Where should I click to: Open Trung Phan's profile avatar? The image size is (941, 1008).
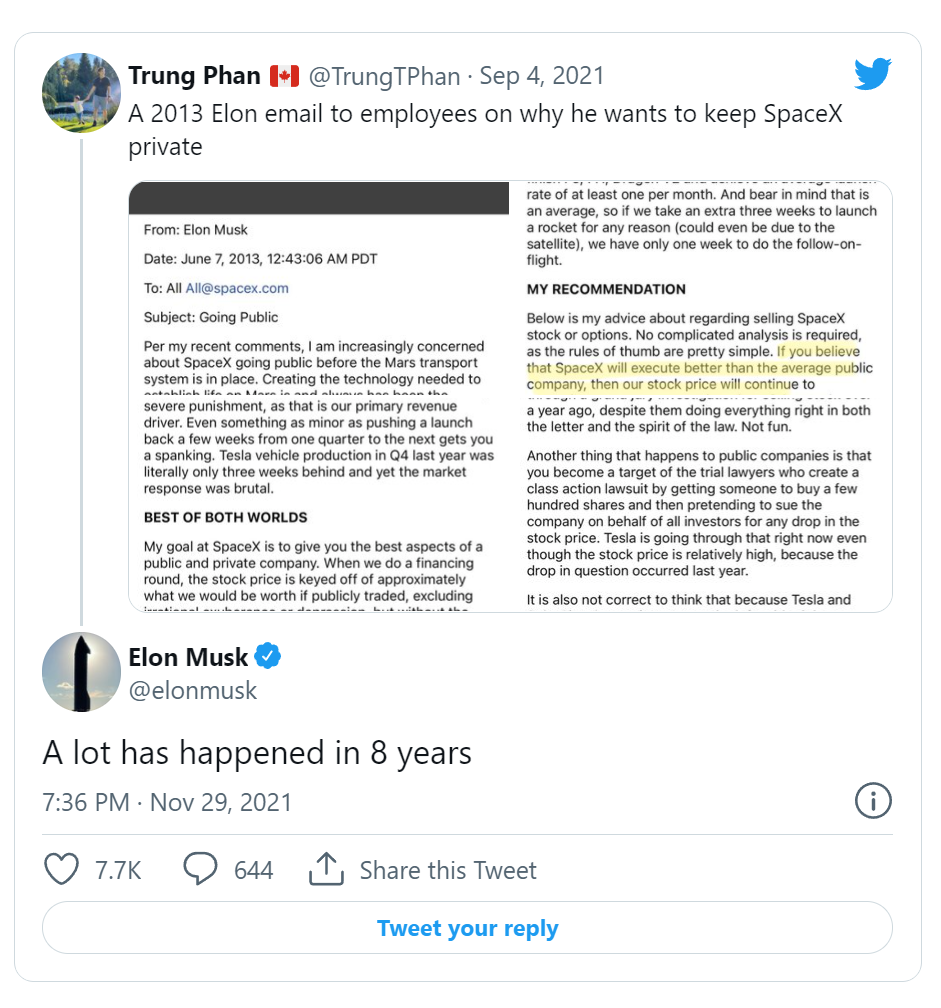[x=81, y=94]
